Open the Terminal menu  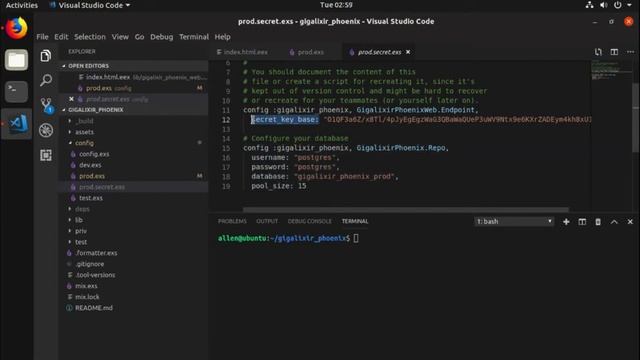194,37
